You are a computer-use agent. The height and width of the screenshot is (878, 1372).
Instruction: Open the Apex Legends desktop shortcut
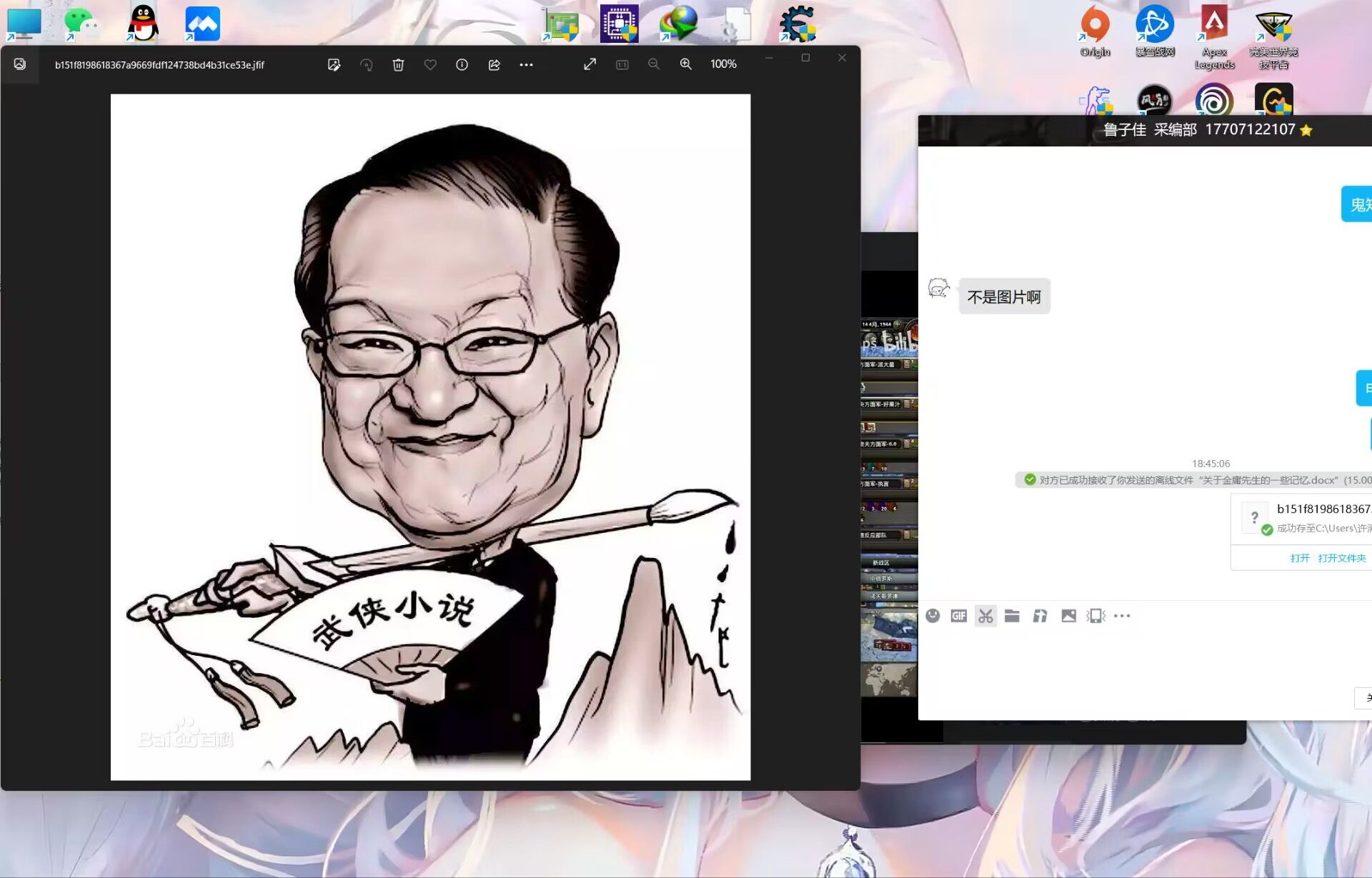point(1214,37)
